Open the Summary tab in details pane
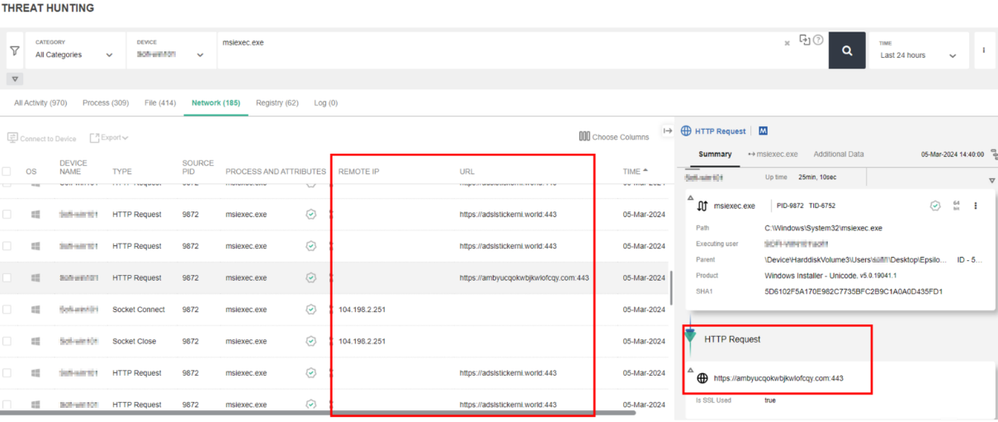The image size is (998, 422). point(715,154)
